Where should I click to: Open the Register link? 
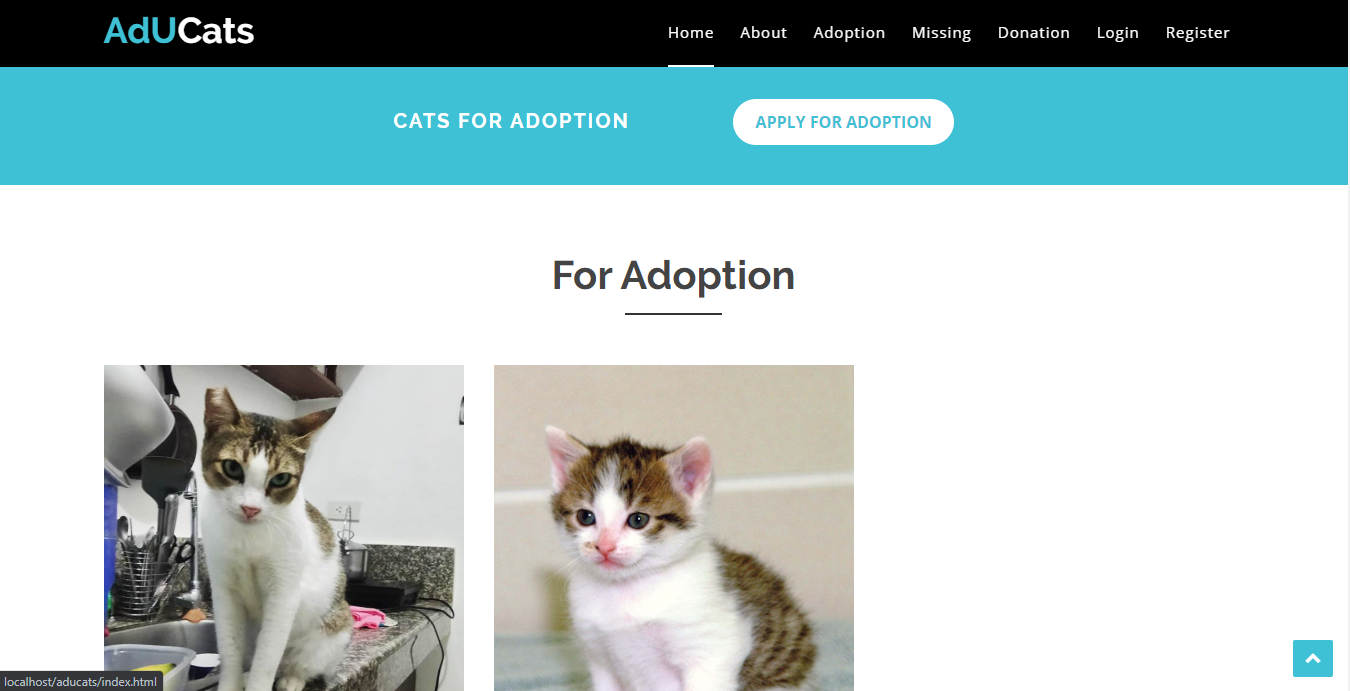coord(1197,32)
